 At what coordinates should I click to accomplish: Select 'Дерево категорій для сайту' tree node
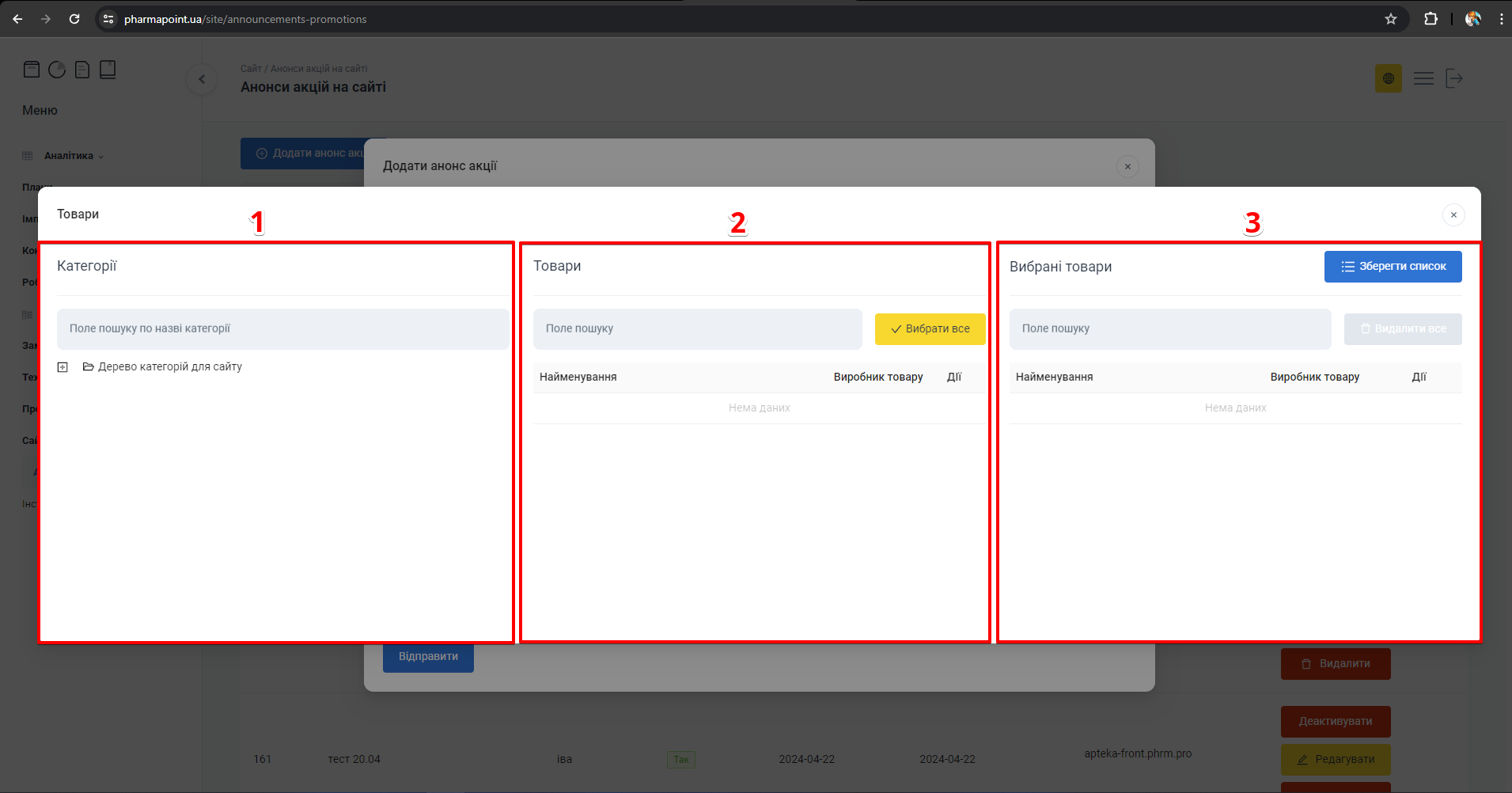pos(169,367)
